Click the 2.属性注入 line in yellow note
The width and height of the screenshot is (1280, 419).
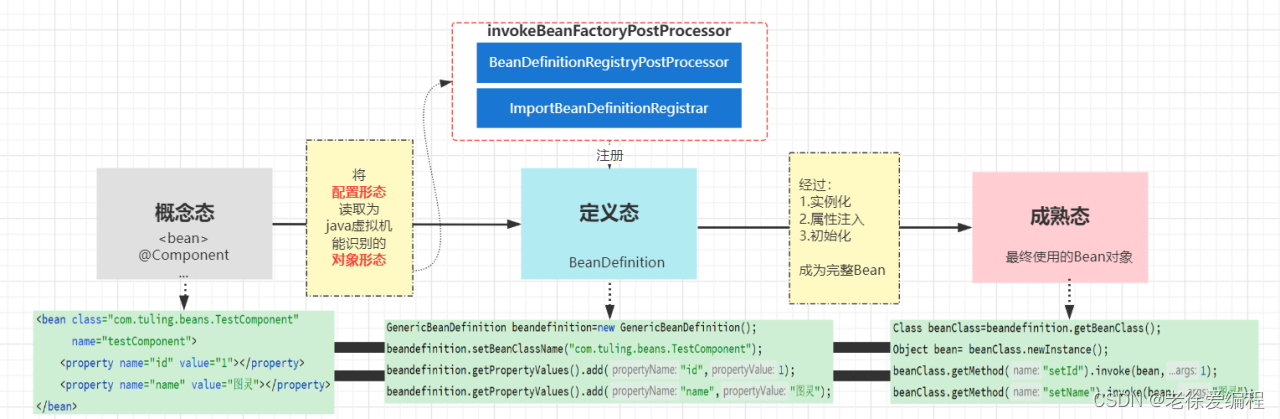pyautogui.click(x=832, y=218)
